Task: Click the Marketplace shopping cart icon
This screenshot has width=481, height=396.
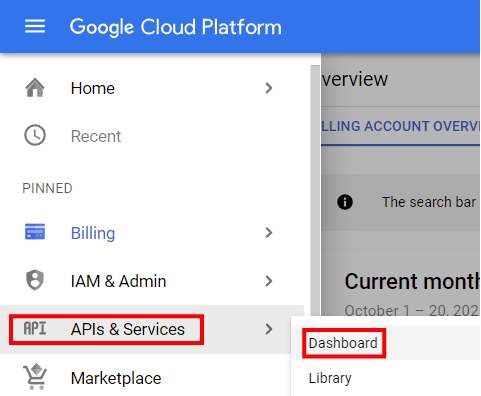Action: (x=35, y=377)
